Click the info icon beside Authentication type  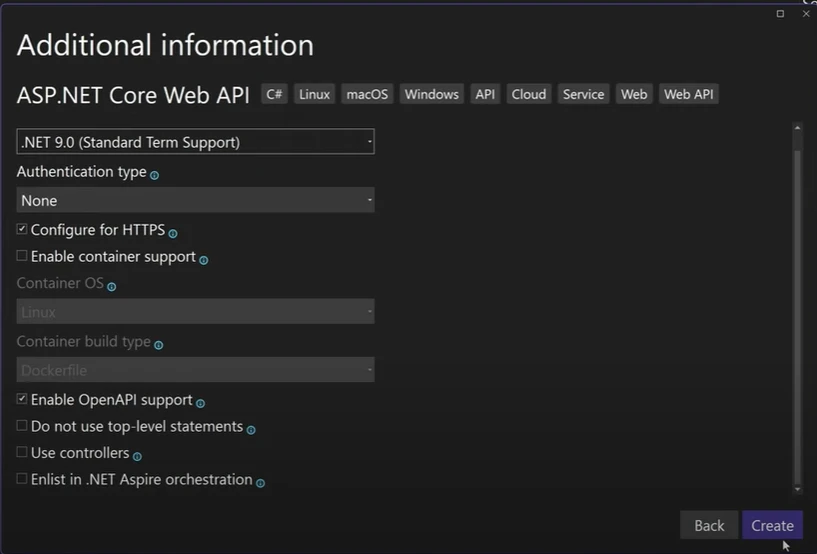pyautogui.click(x=154, y=176)
